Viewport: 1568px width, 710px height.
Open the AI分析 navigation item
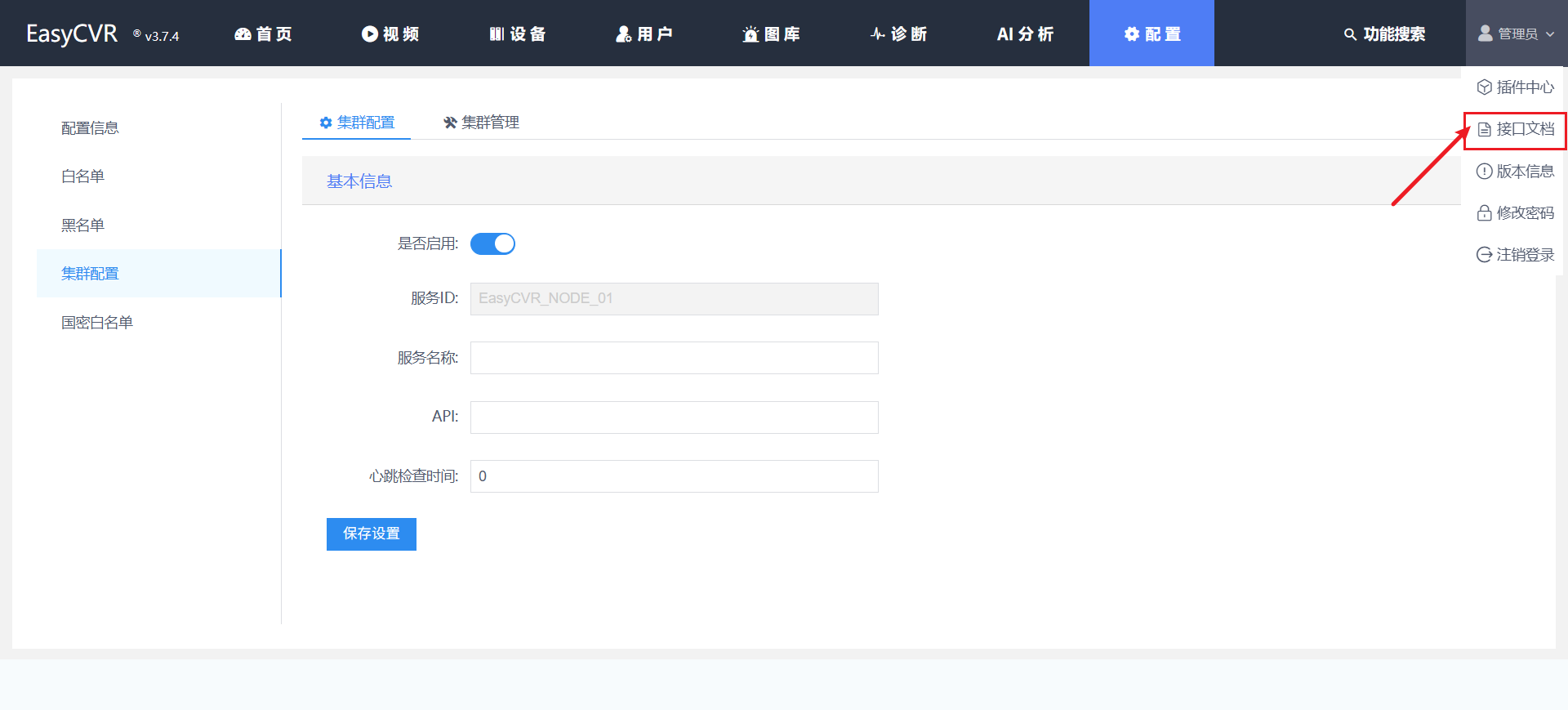coord(1025,34)
